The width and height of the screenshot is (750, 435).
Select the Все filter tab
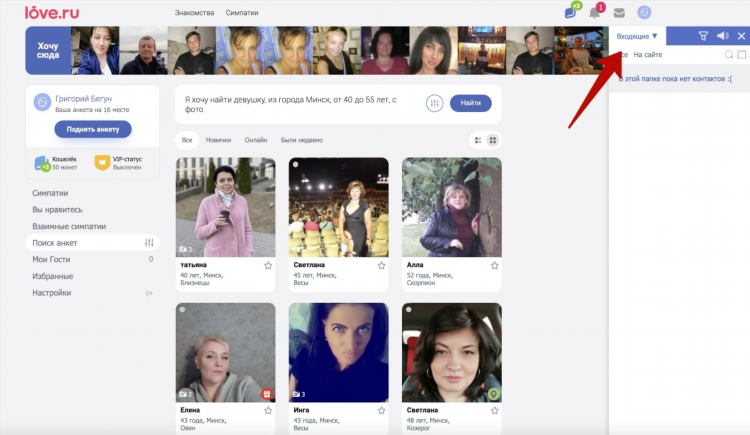187,140
